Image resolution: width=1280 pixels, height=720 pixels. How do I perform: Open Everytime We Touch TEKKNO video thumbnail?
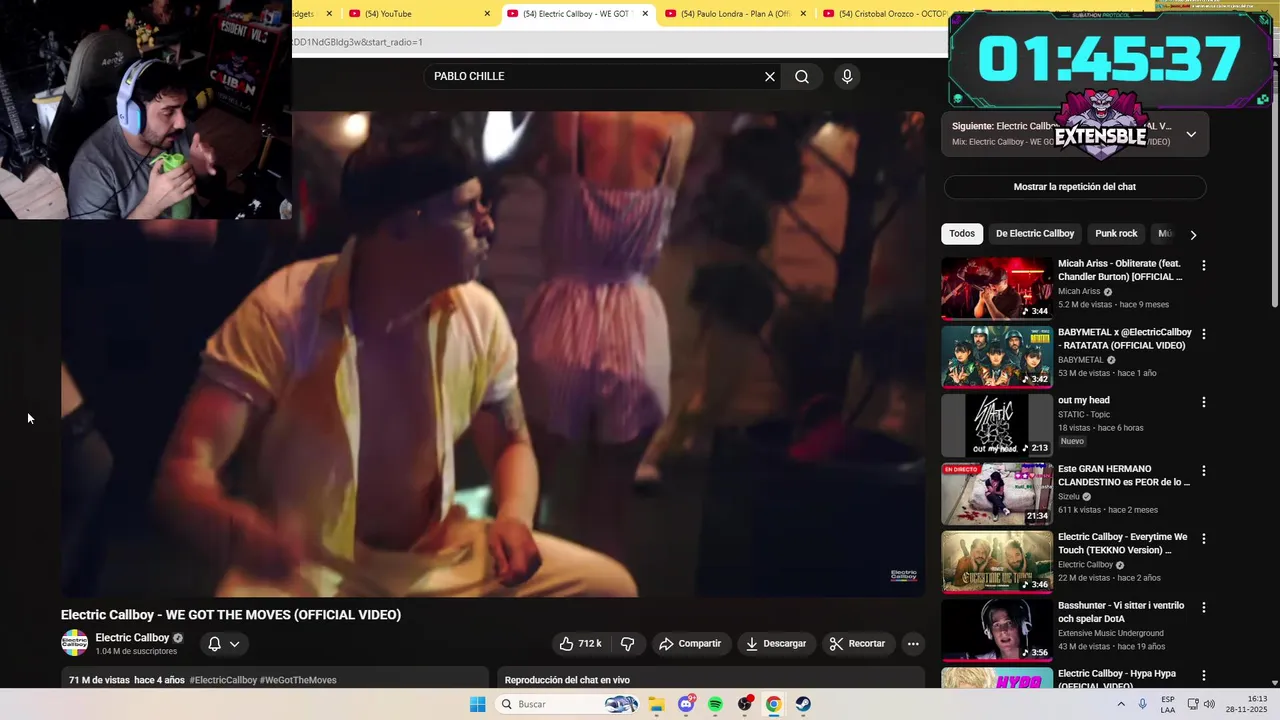[x=997, y=562]
